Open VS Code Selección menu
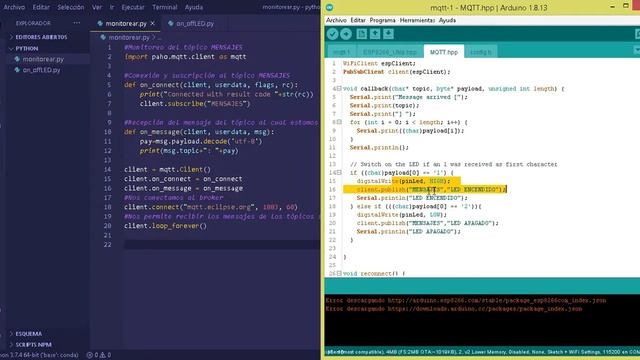 71,7
